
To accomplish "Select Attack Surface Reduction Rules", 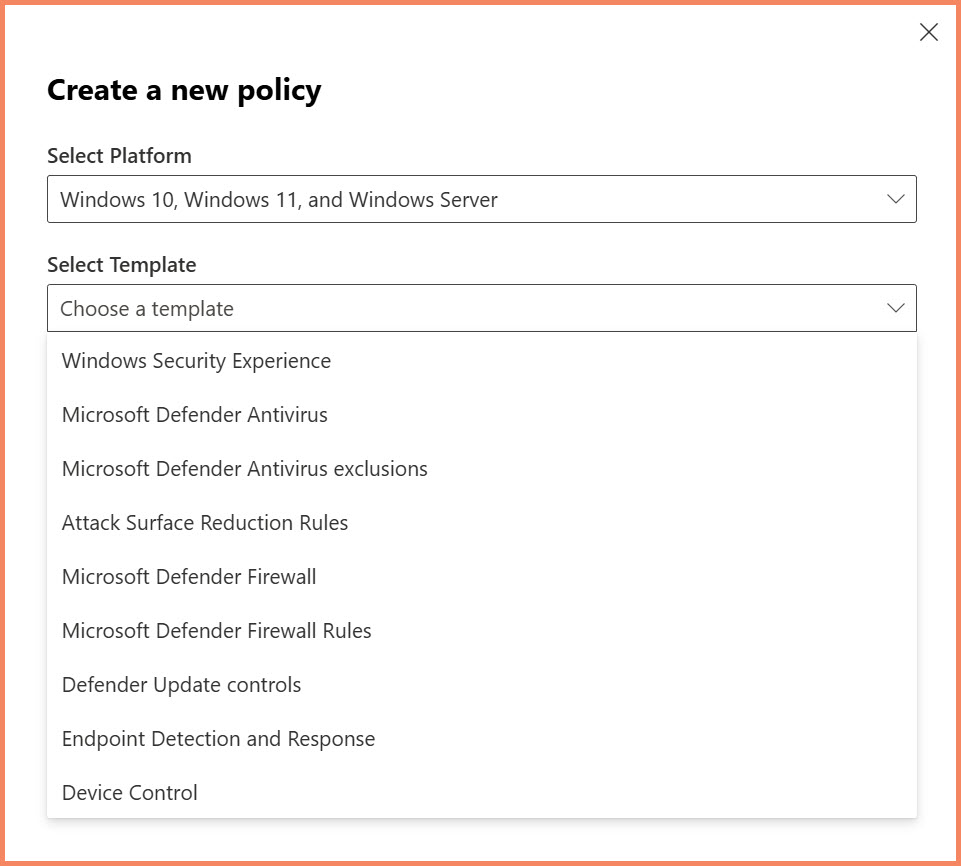I will (x=482, y=523).
